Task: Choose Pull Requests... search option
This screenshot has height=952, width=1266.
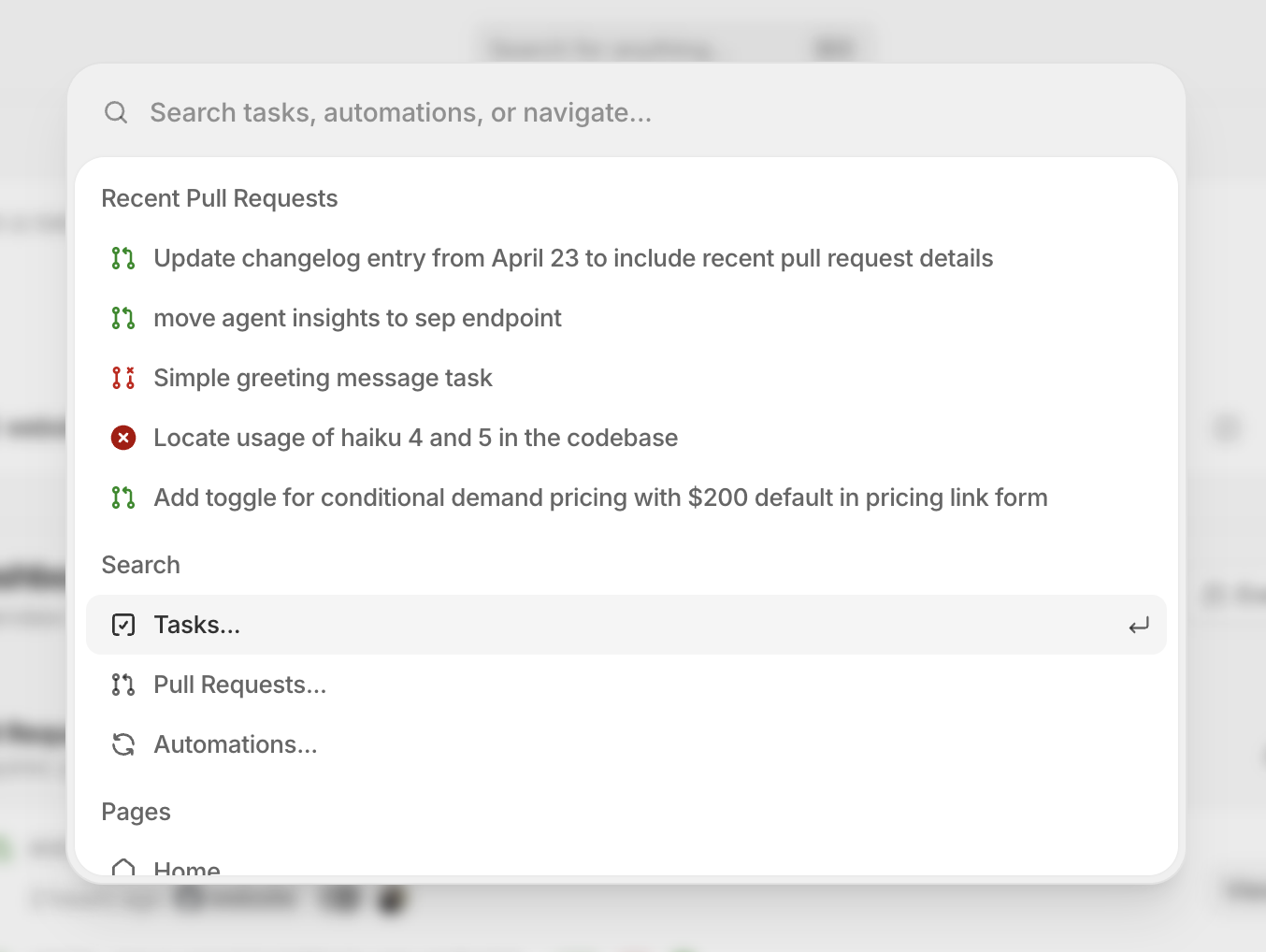Action: click(x=240, y=685)
